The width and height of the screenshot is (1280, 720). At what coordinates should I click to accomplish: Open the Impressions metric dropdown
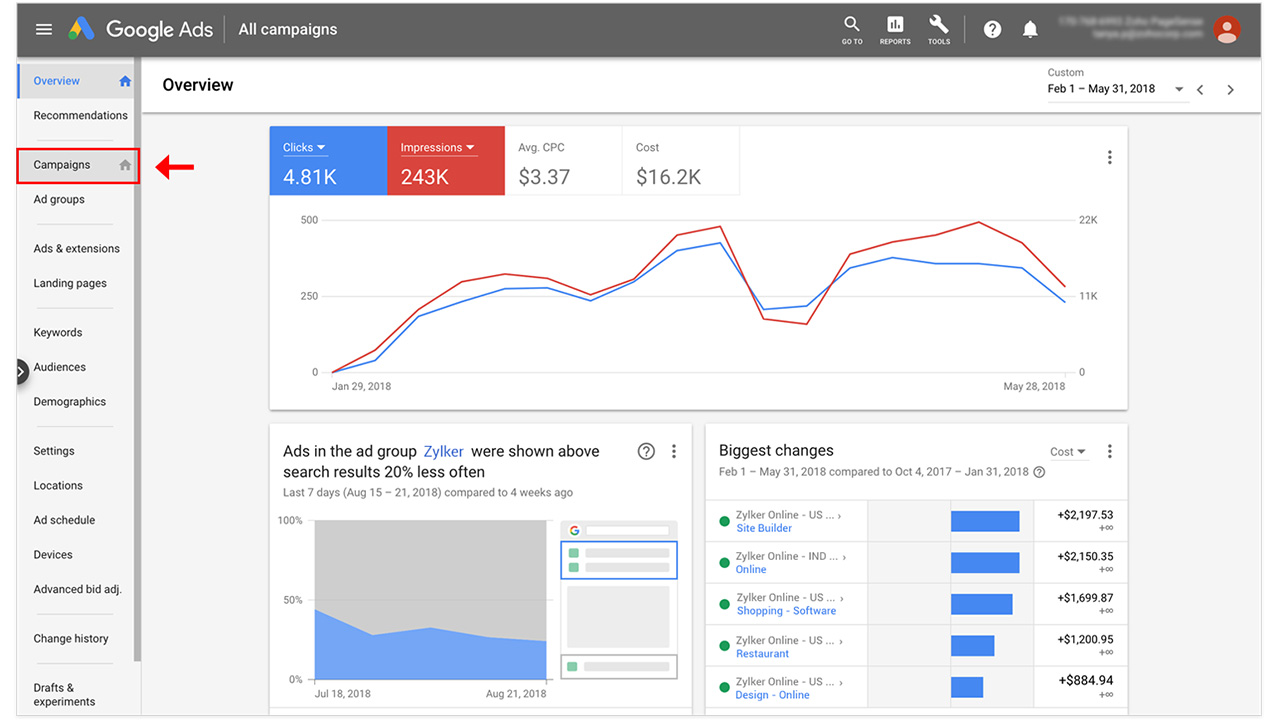pos(437,148)
